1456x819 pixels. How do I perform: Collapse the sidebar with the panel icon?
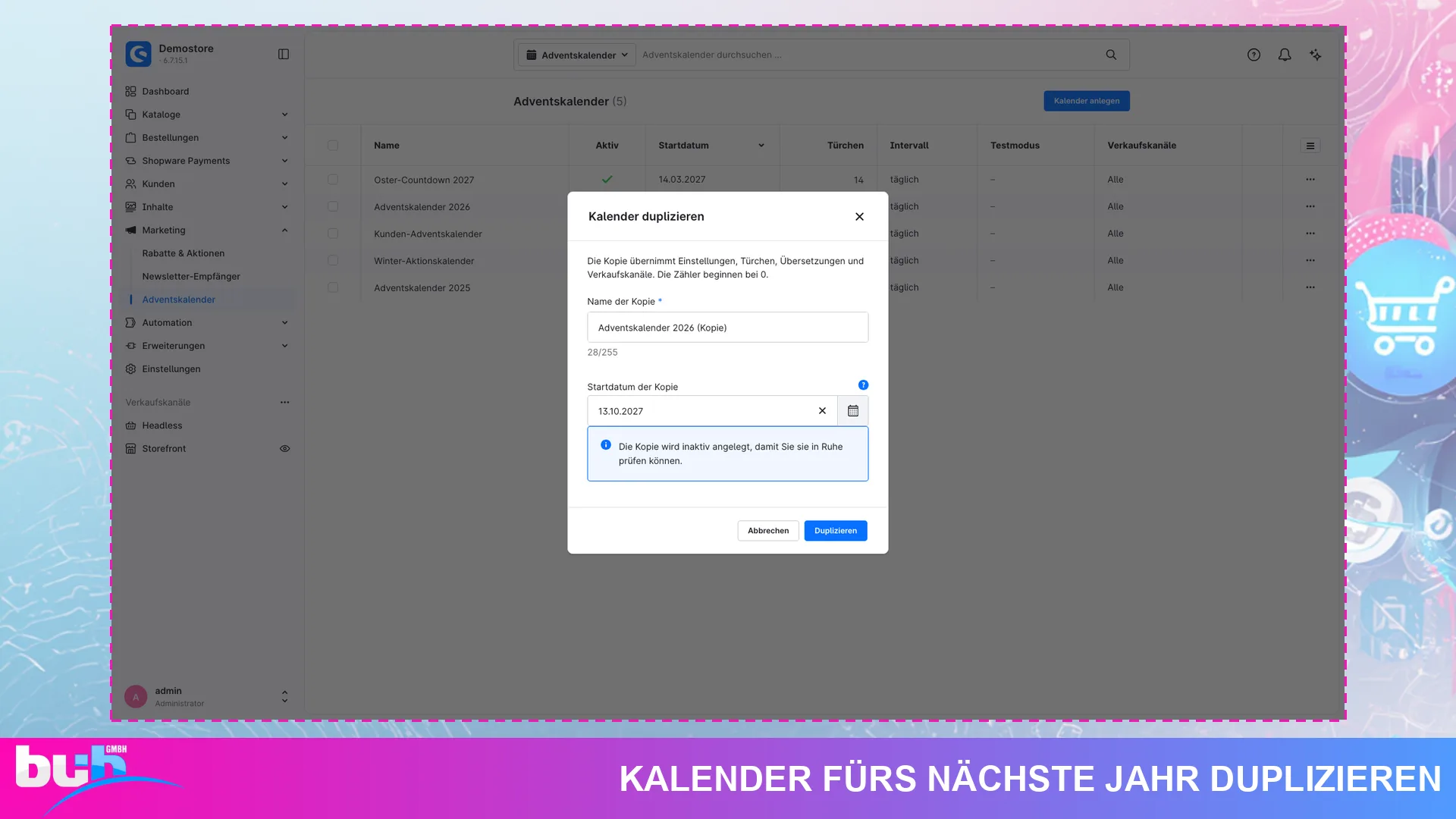(x=284, y=54)
